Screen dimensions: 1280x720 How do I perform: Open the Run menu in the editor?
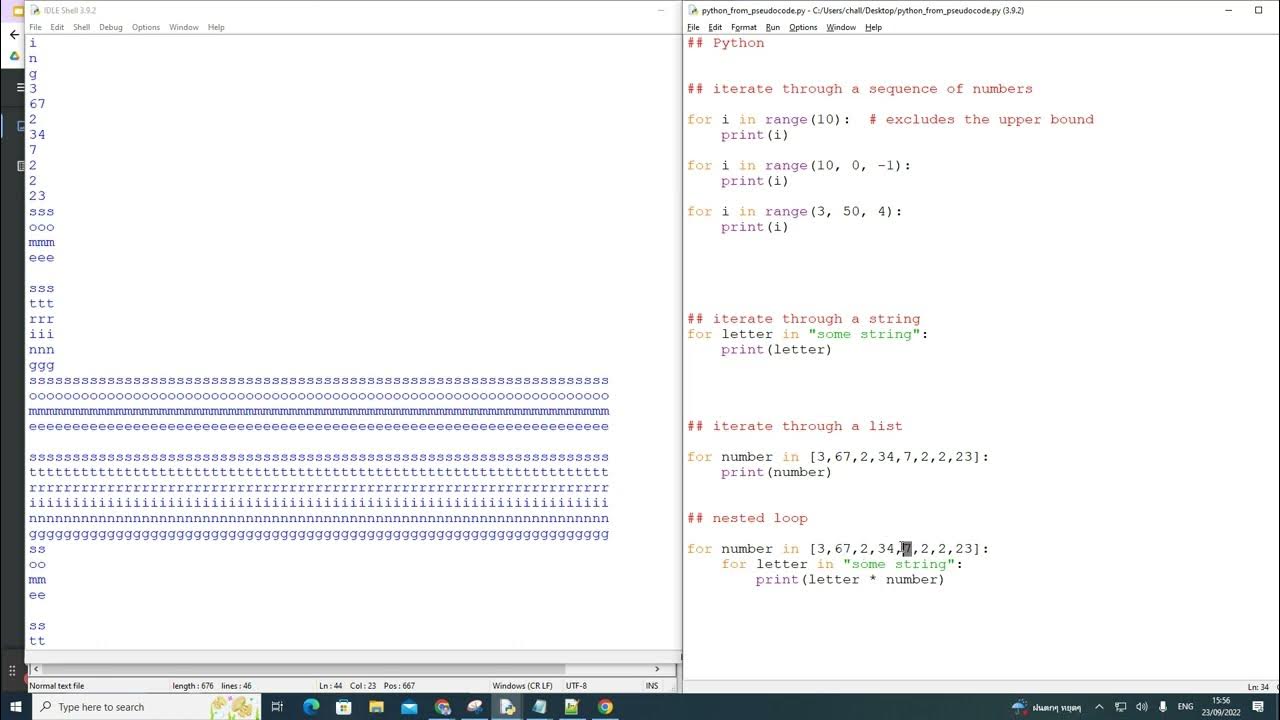(773, 27)
